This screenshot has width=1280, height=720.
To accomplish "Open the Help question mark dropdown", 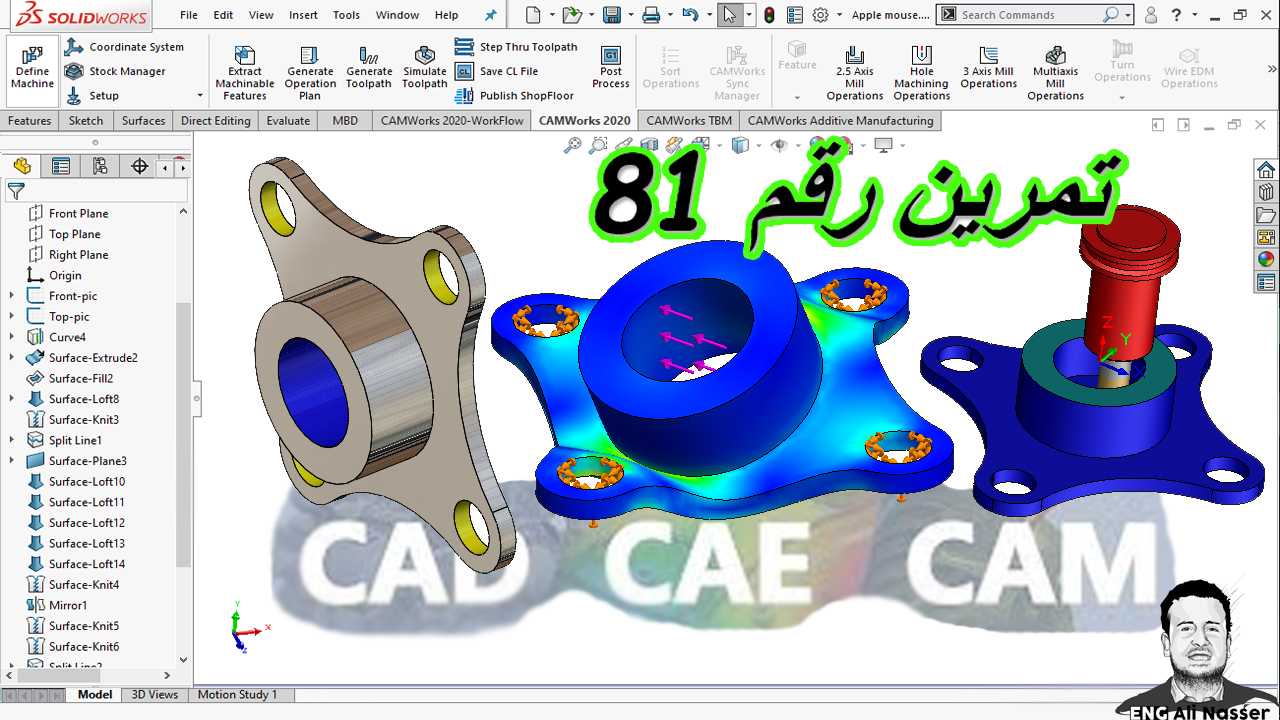I will (x=1193, y=15).
